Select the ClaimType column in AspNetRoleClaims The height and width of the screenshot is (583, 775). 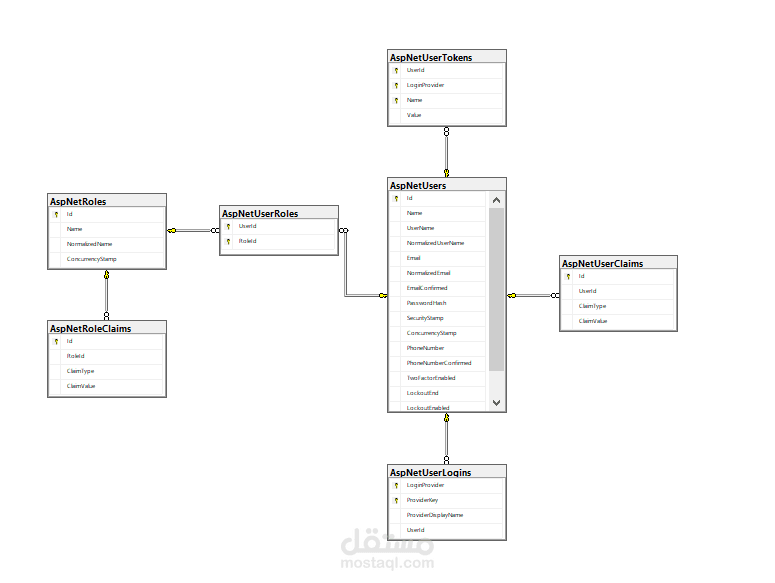pyautogui.click(x=107, y=371)
